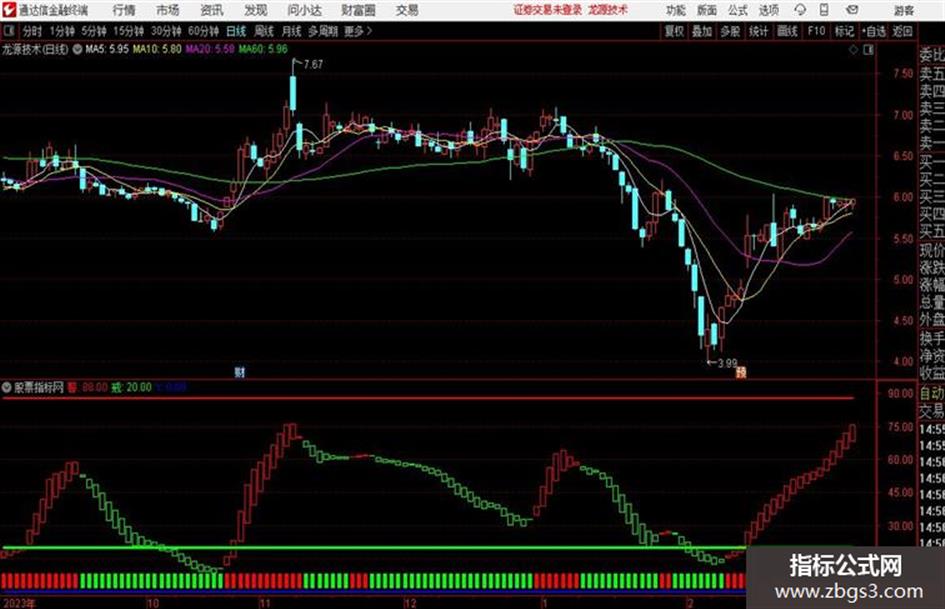Click the month 12 date axis marker
The height and width of the screenshot is (609, 945).
coord(410,603)
